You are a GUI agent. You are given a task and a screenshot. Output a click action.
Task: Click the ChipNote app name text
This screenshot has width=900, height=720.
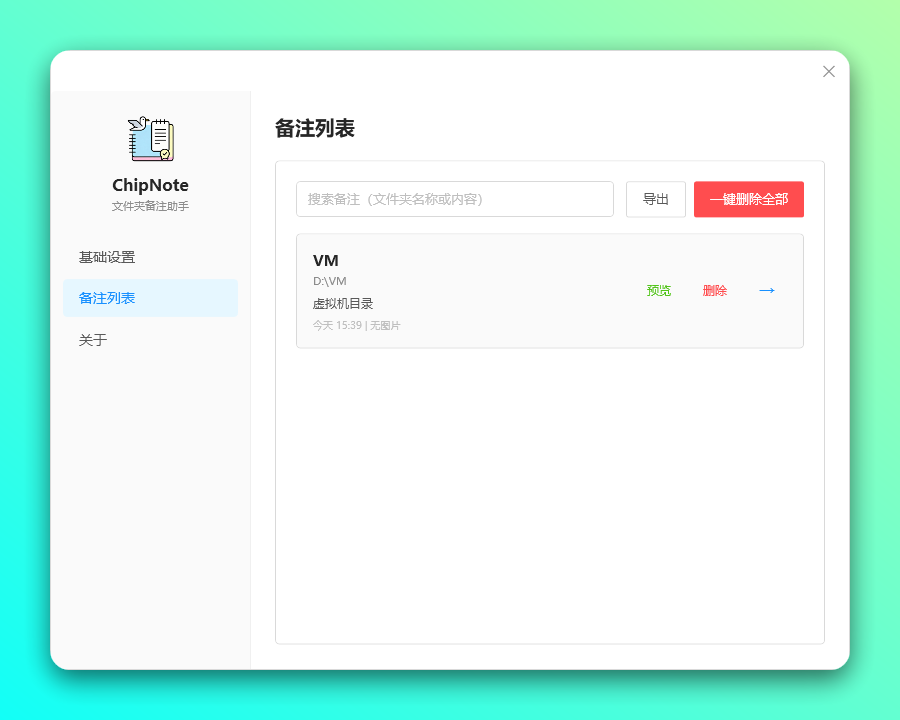tap(150, 185)
